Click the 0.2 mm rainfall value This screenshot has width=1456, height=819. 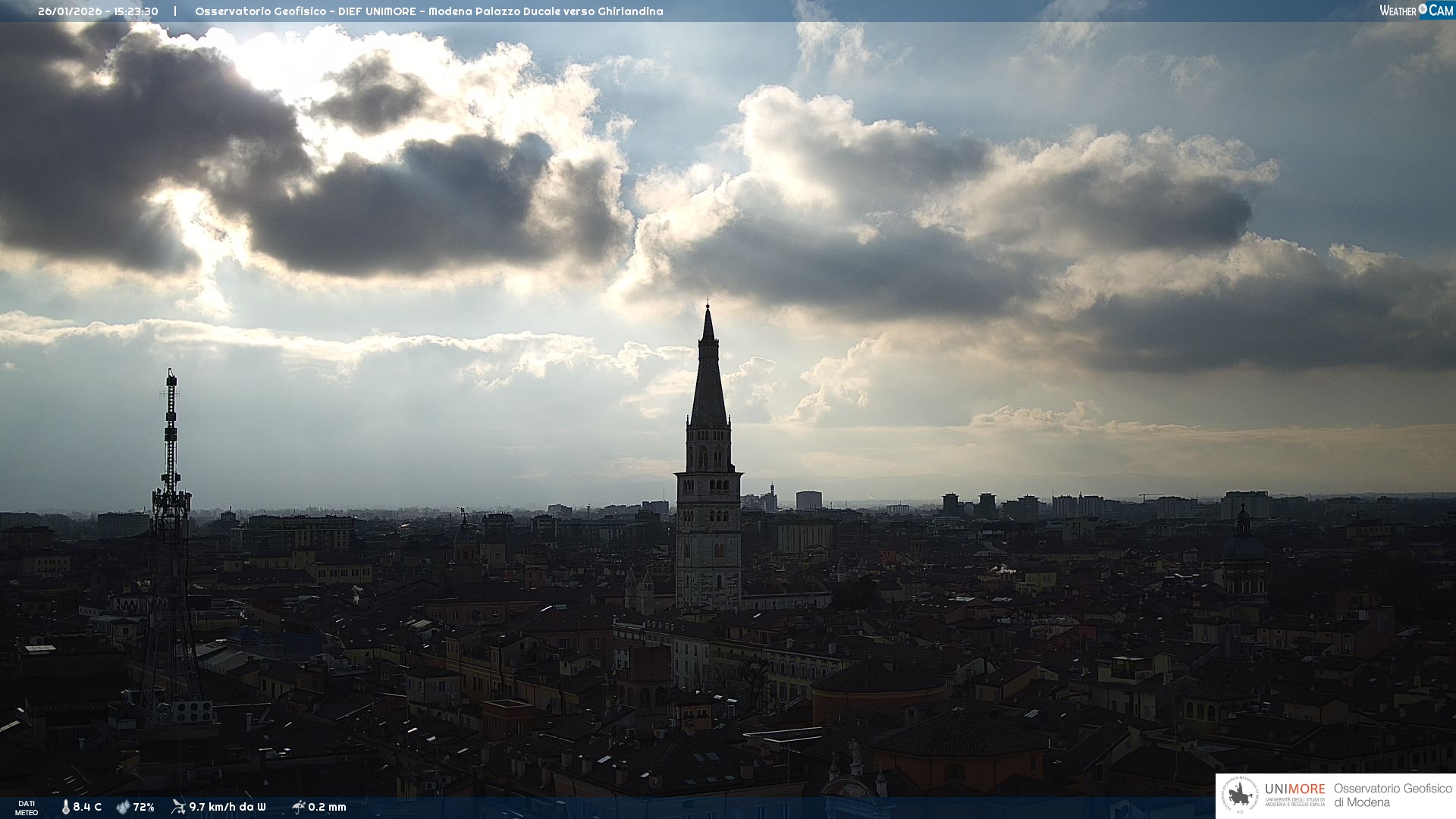[327, 808]
